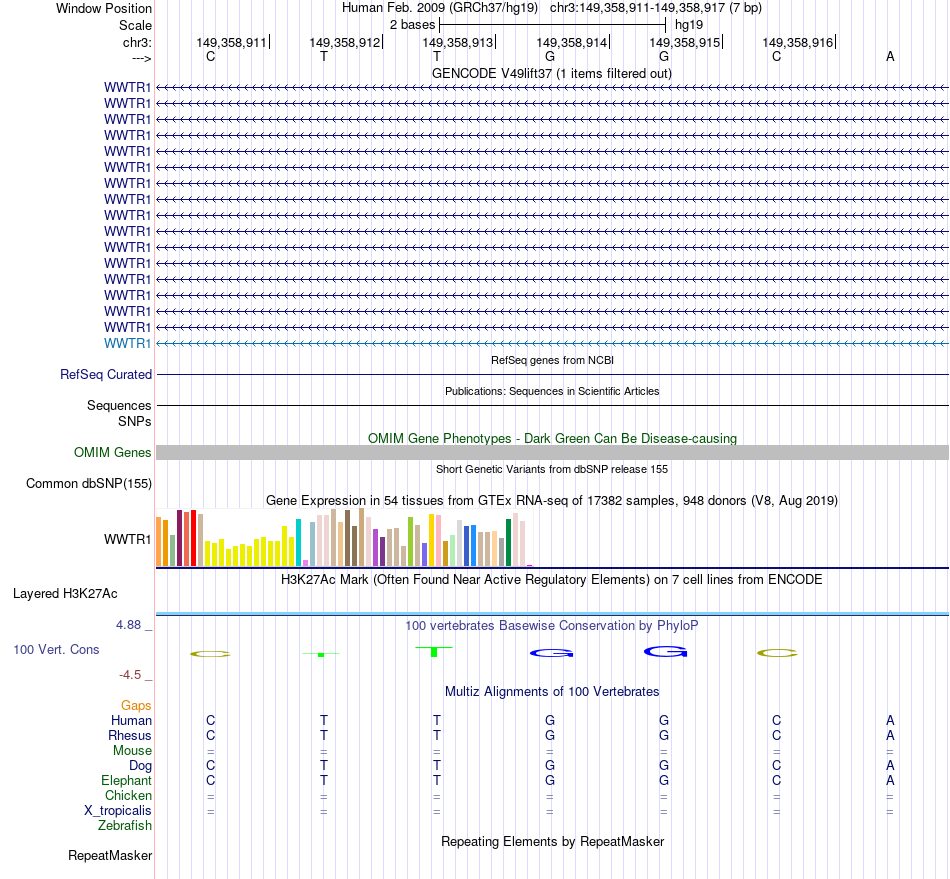Click the Layered H3K27Ac label

[x=65, y=594]
